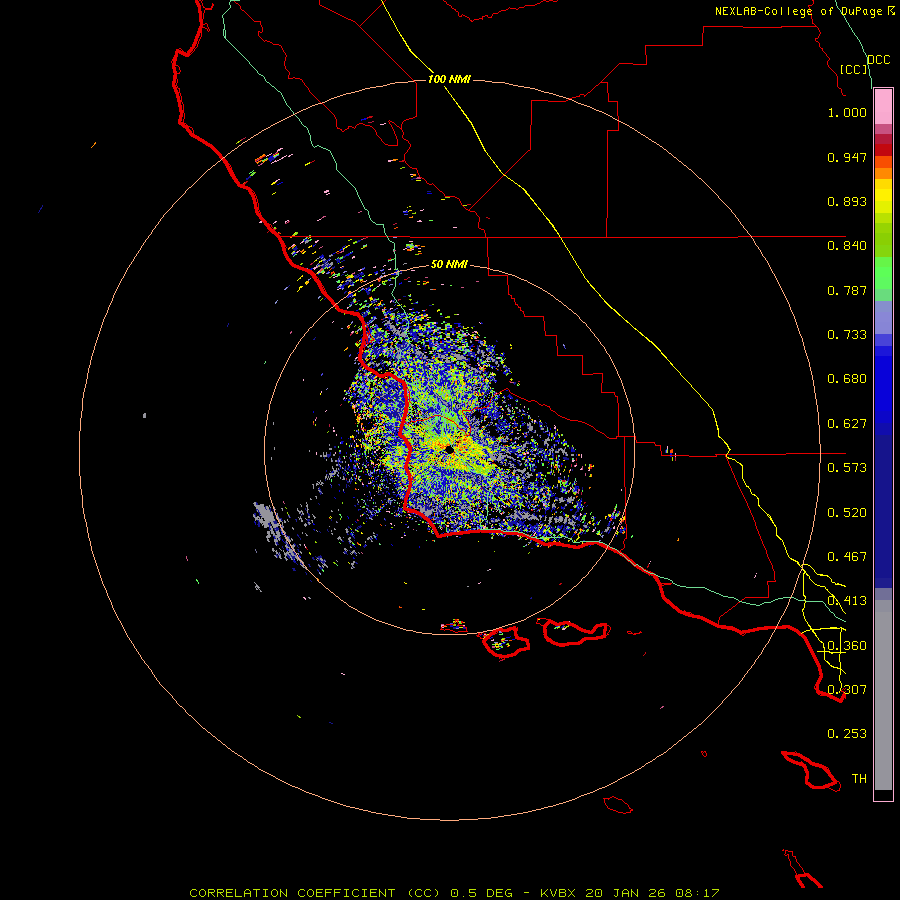This screenshot has width=900, height=900.
Task: Click the 0.787 color scale value
Action: point(847,290)
